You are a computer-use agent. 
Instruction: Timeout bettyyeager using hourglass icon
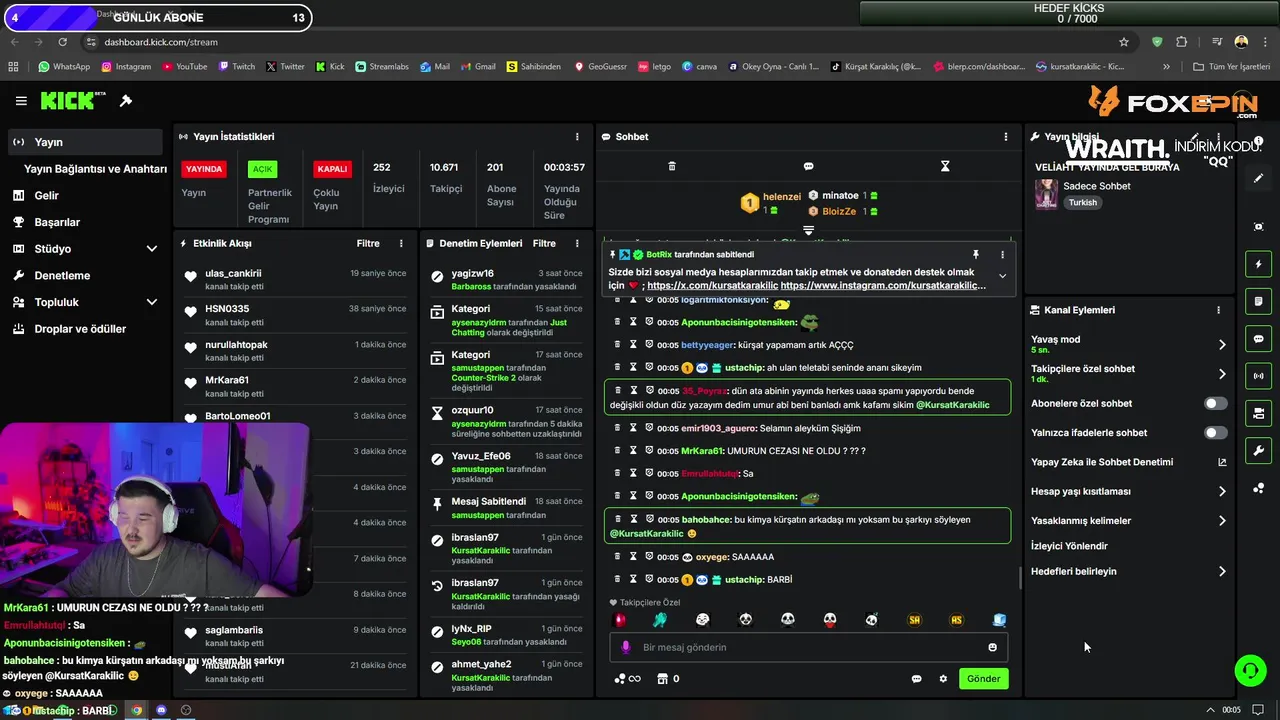(633, 345)
